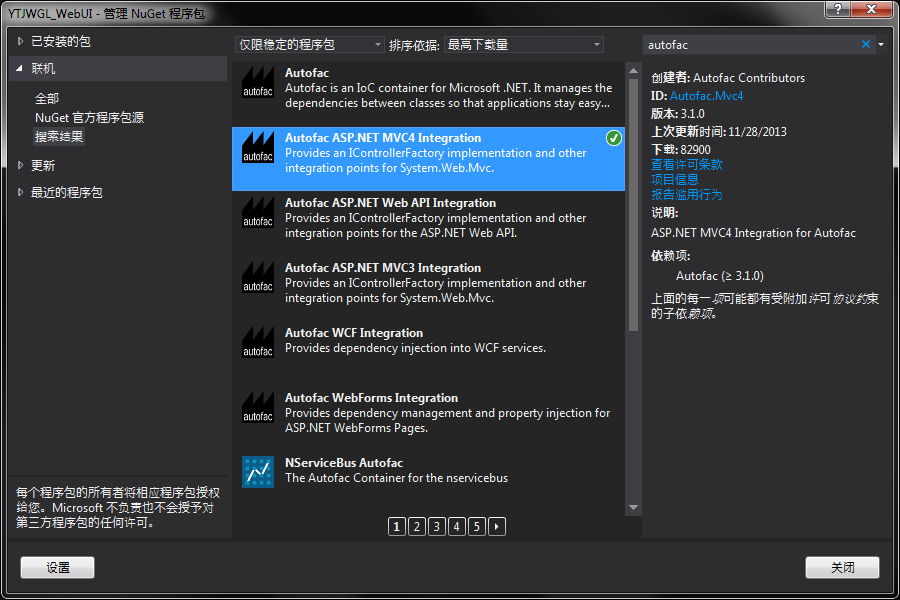The width and height of the screenshot is (900, 600).
Task: Click the 上次更新时间 11/28/2013 text
Action: (x=719, y=131)
